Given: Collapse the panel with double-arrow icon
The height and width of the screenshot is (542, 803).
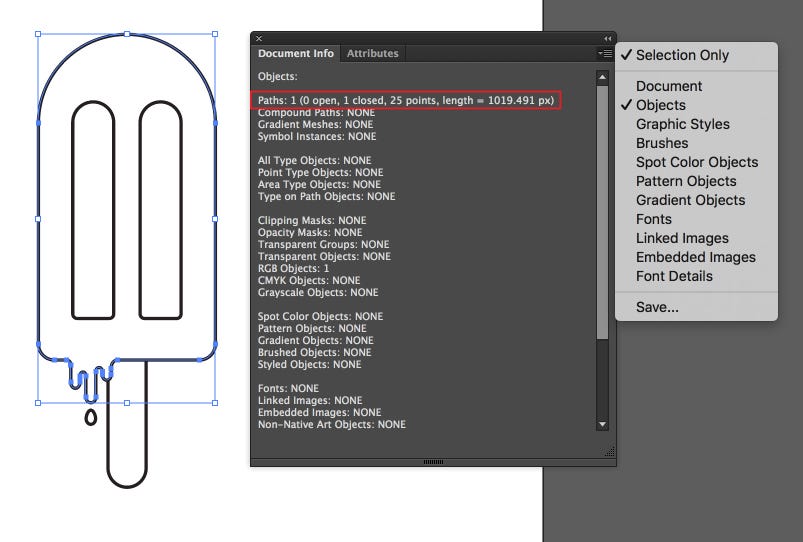Looking at the screenshot, I should [607, 38].
